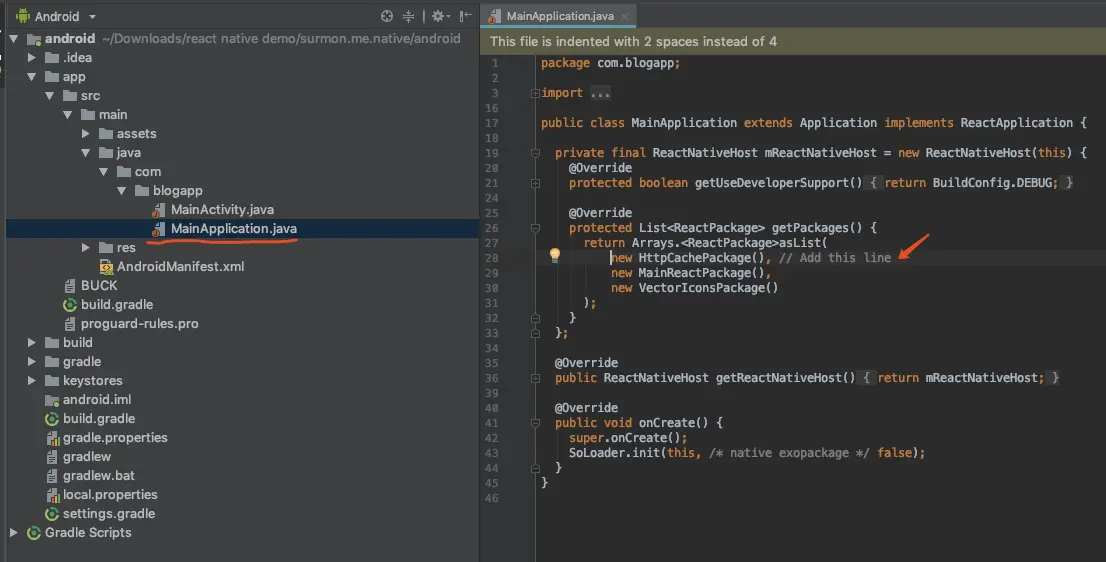This screenshot has width=1106, height=562.
Task: Expand folded getUseDeveloperSupport method body
Action: [535, 183]
